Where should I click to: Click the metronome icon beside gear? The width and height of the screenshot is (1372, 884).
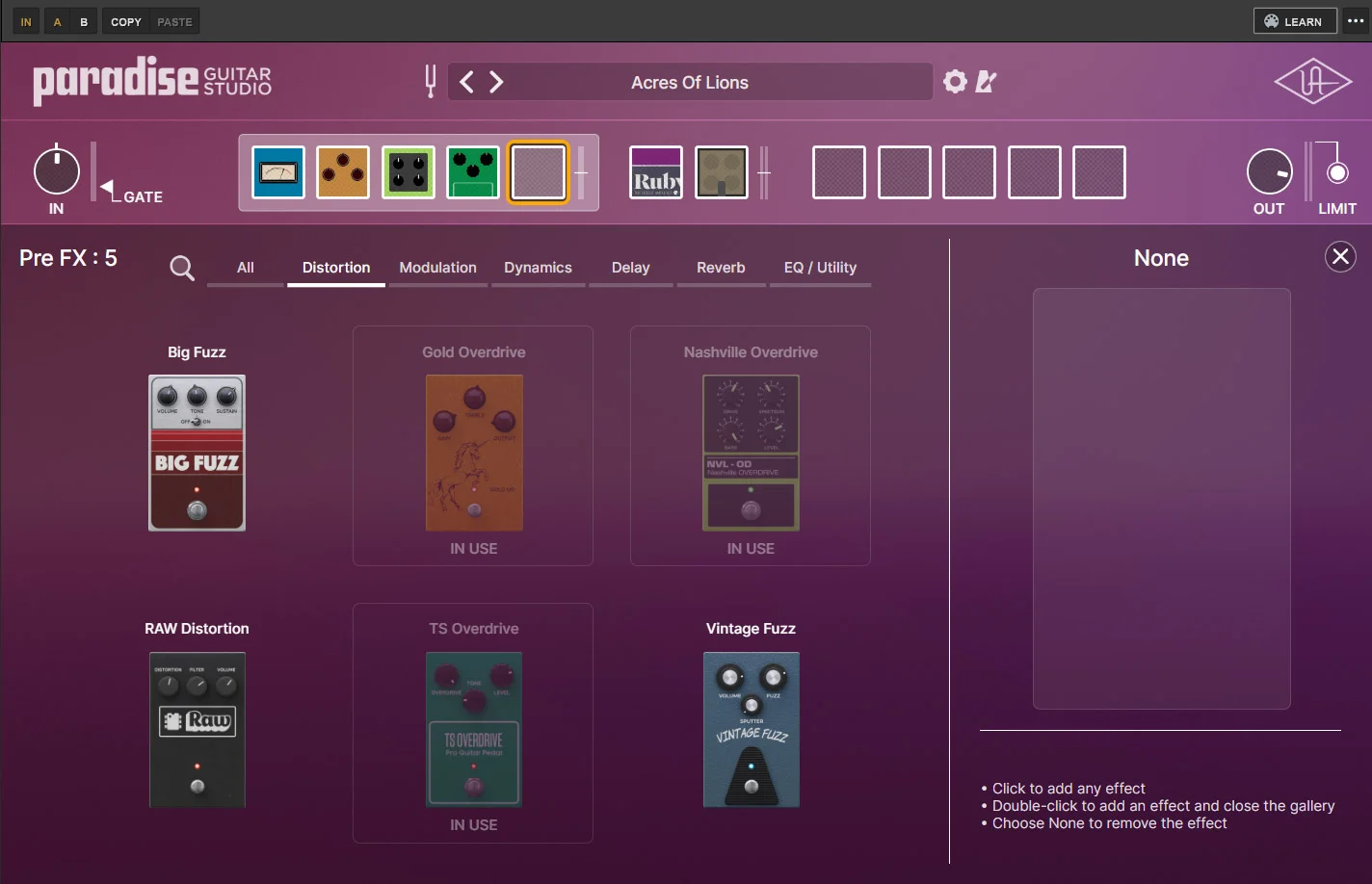(x=986, y=82)
